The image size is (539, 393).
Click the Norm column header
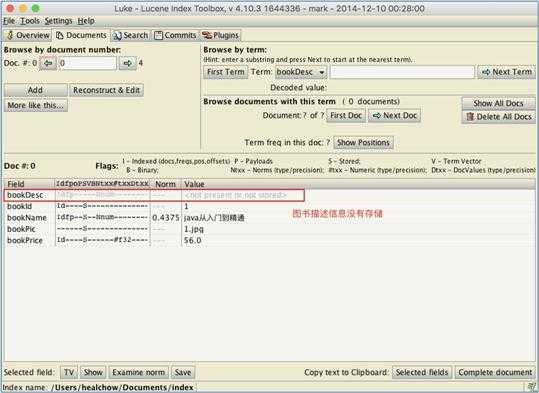(166, 184)
